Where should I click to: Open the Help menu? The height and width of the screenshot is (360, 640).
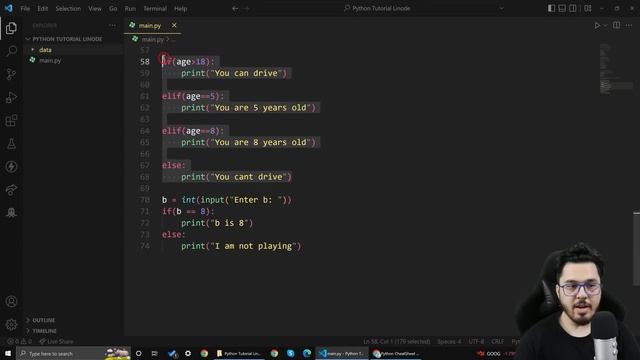[x=180, y=8]
